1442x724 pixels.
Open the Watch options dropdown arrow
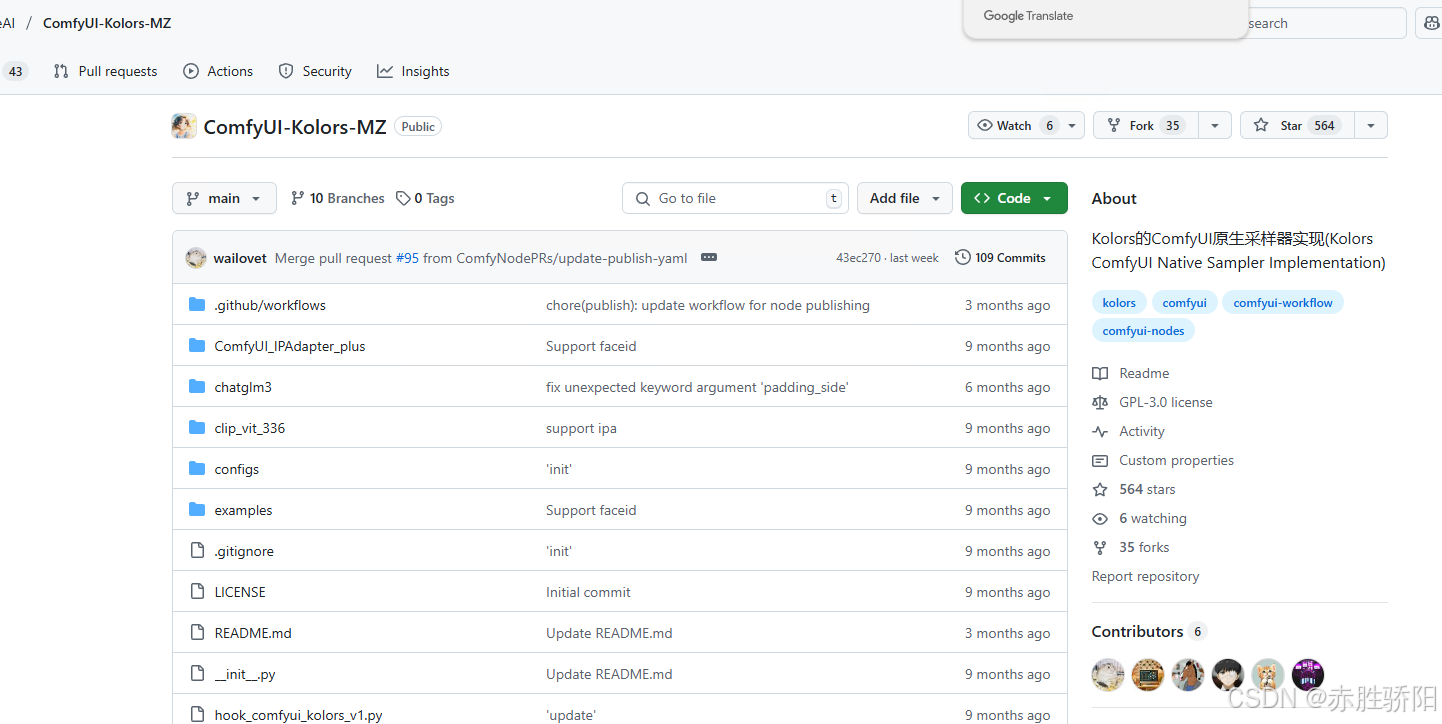point(1072,125)
